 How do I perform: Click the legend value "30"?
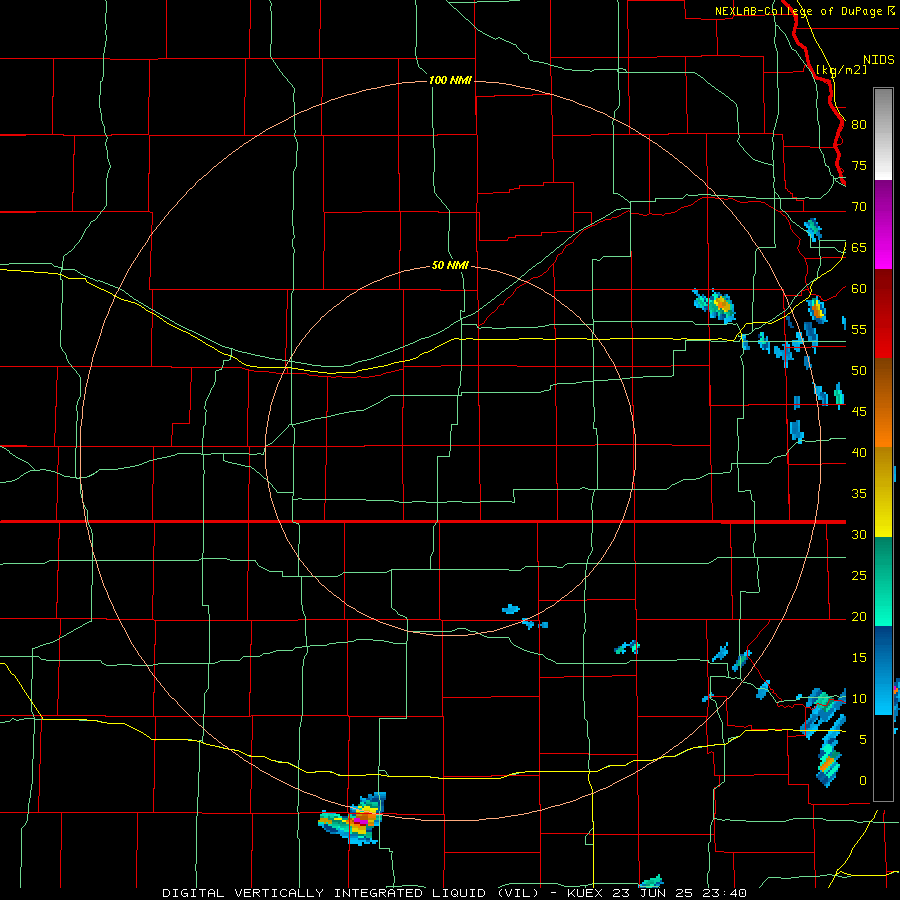pyautogui.click(x=859, y=534)
